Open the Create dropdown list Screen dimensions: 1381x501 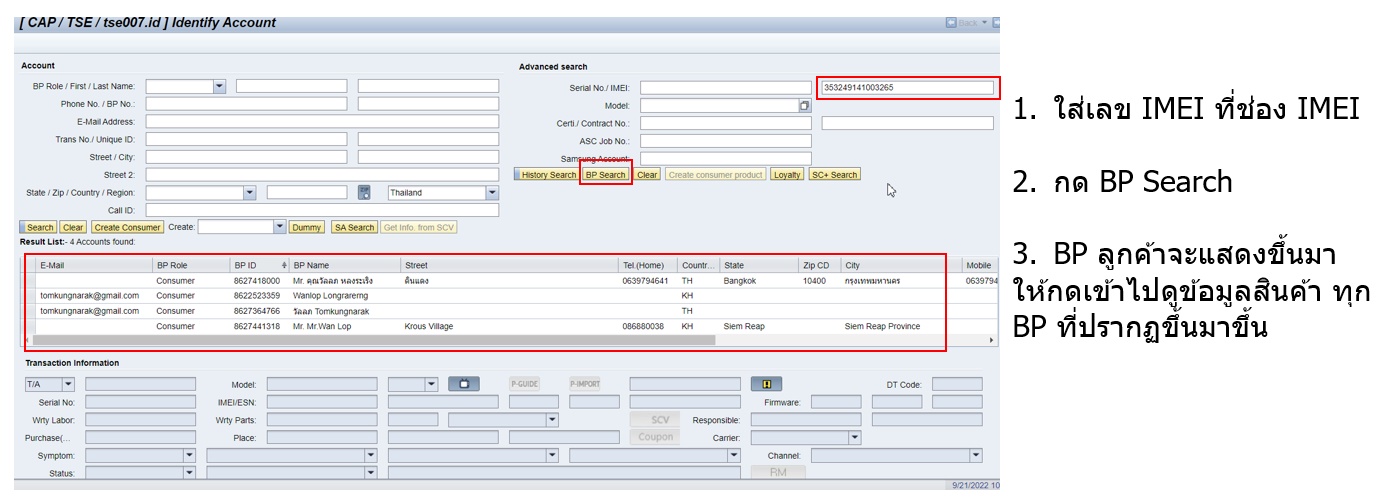(280, 227)
